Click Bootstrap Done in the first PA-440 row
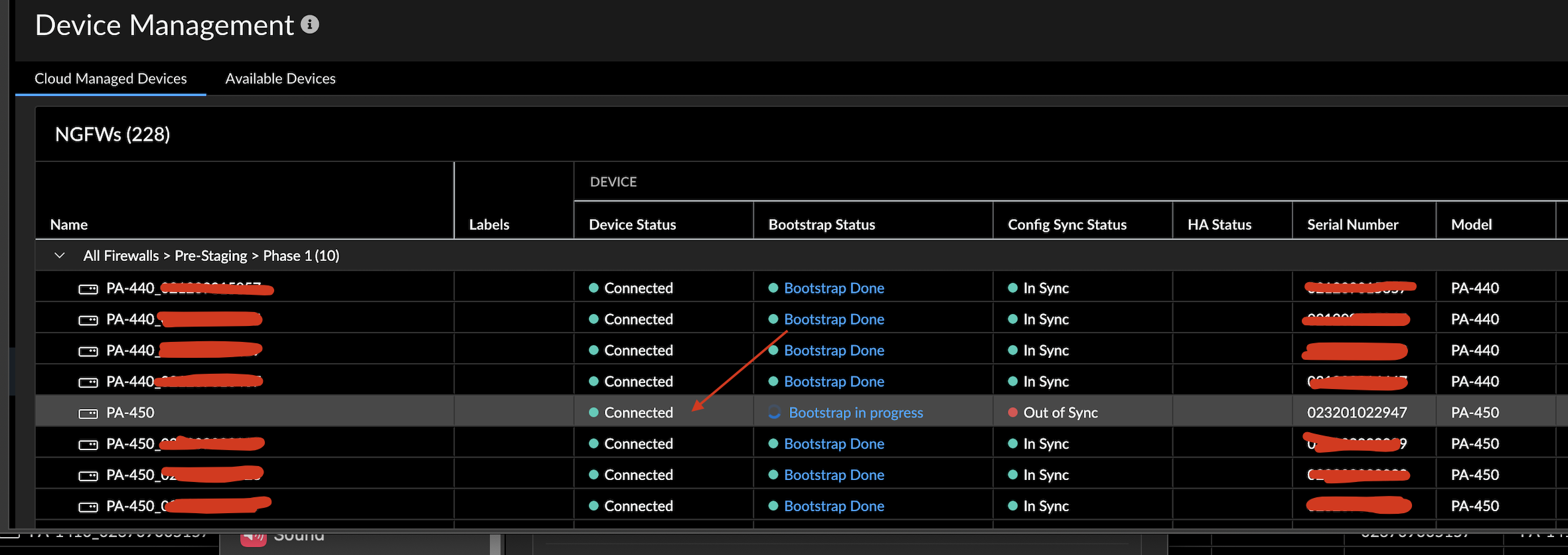 tap(834, 288)
